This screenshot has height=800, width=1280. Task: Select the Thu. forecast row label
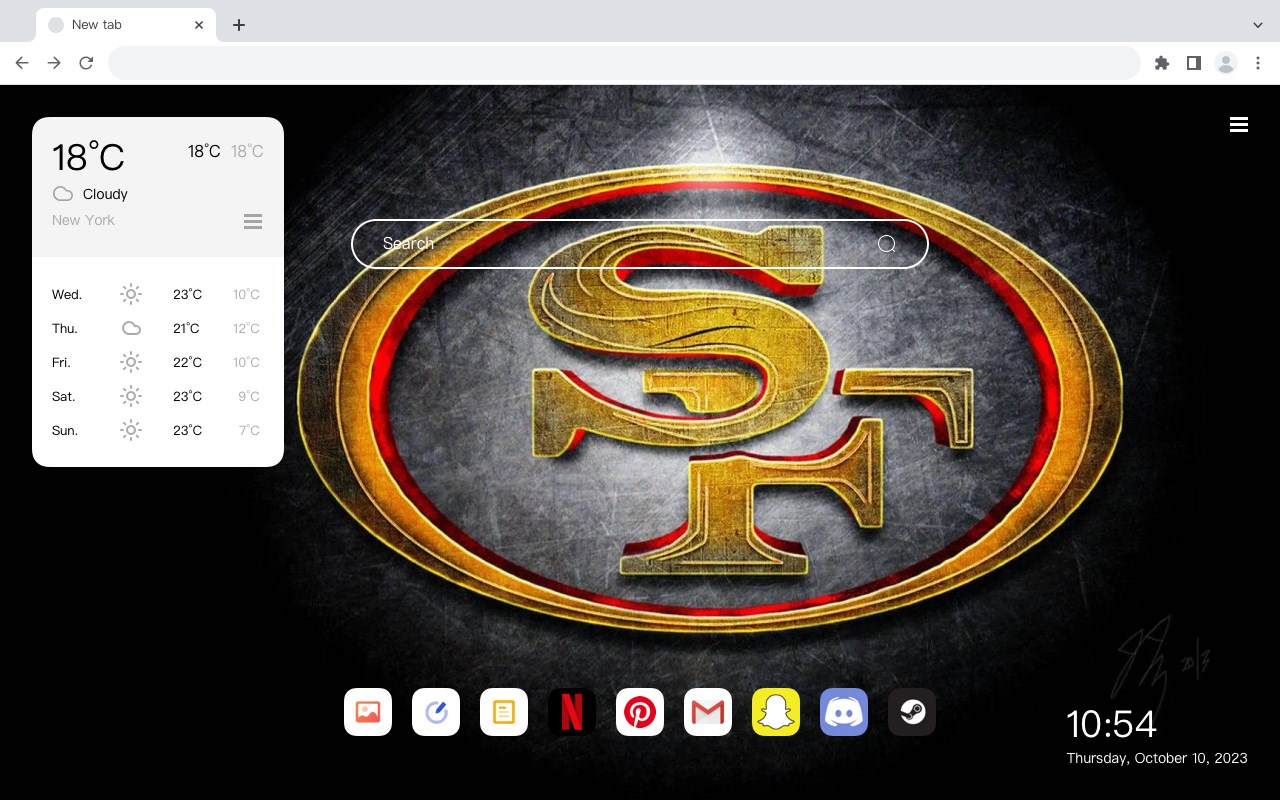coord(65,329)
